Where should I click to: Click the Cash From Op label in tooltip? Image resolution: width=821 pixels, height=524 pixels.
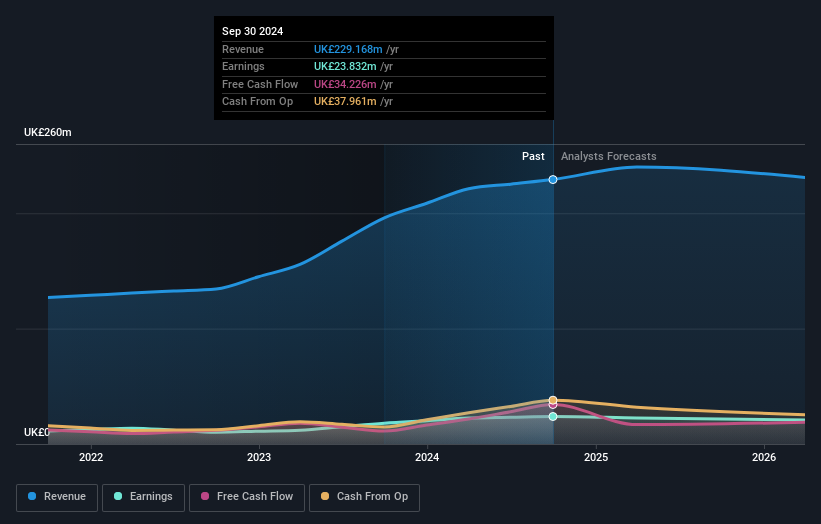[x=257, y=102]
